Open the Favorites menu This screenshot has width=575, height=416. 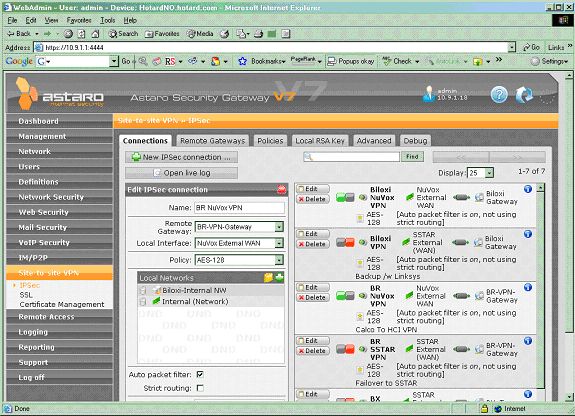[78, 21]
